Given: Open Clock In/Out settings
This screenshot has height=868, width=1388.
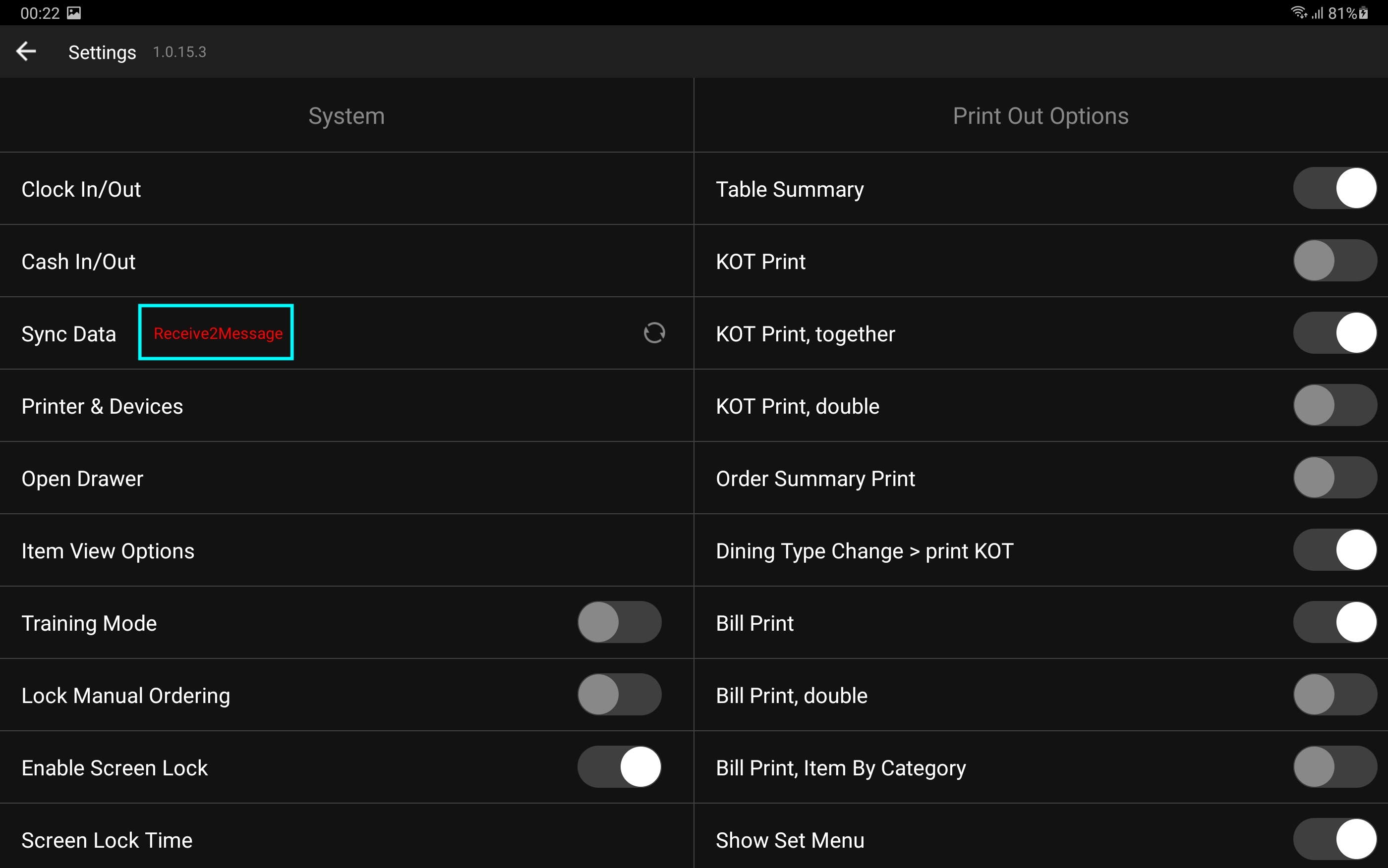Looking at the screenshot, I should coord(82,189).
